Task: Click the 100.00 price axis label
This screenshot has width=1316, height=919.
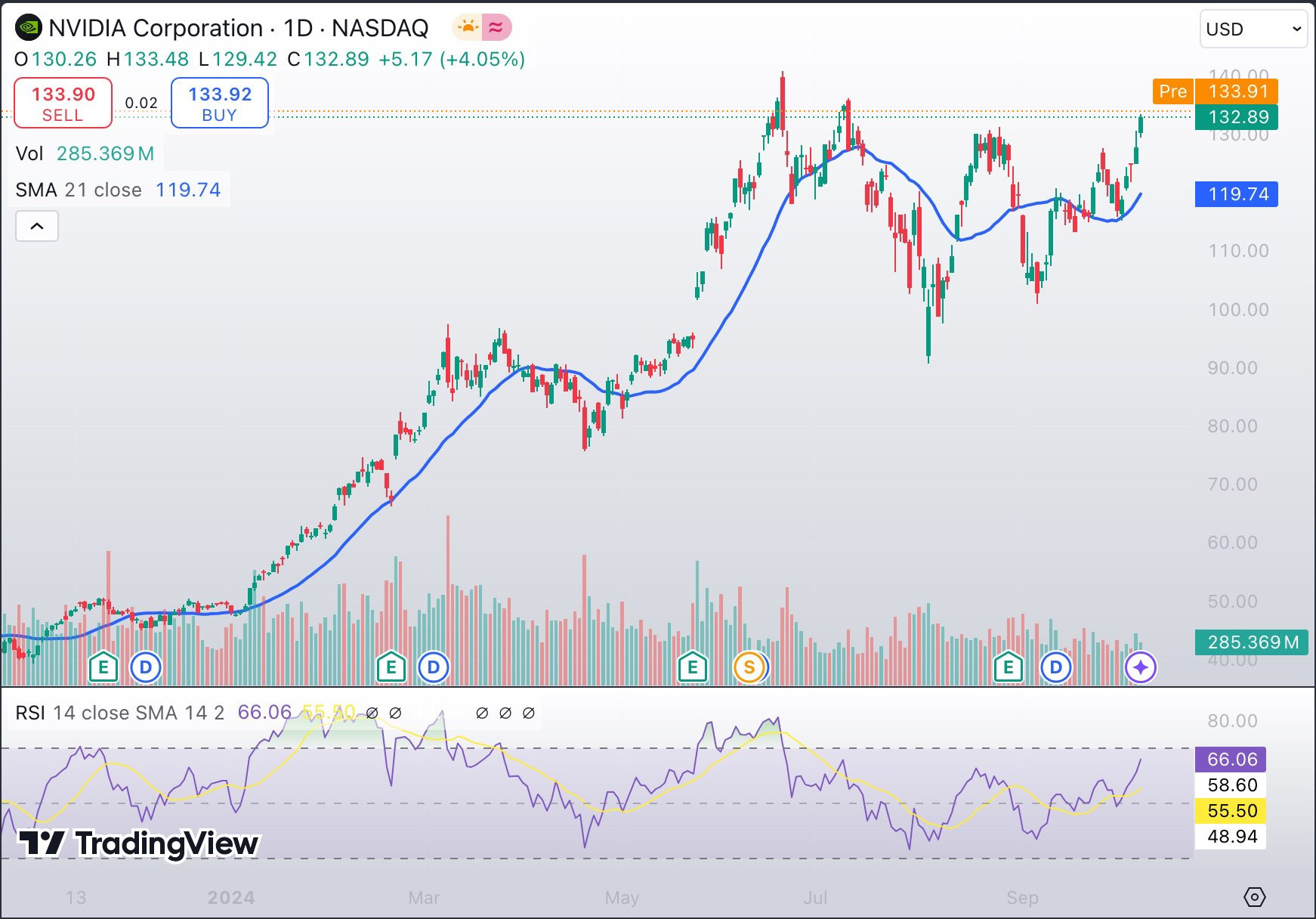Action: [1238, 310]
